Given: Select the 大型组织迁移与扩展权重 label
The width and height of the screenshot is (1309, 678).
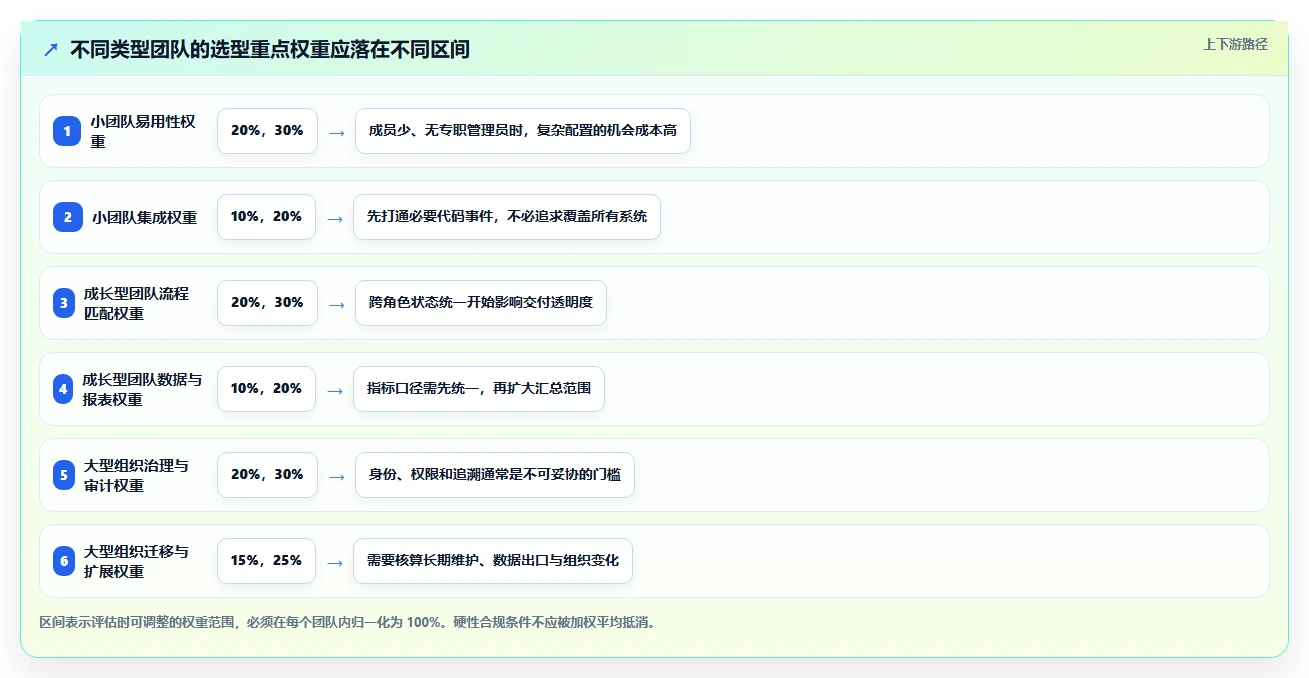Looking at the screenshot, I should [136, 561].
